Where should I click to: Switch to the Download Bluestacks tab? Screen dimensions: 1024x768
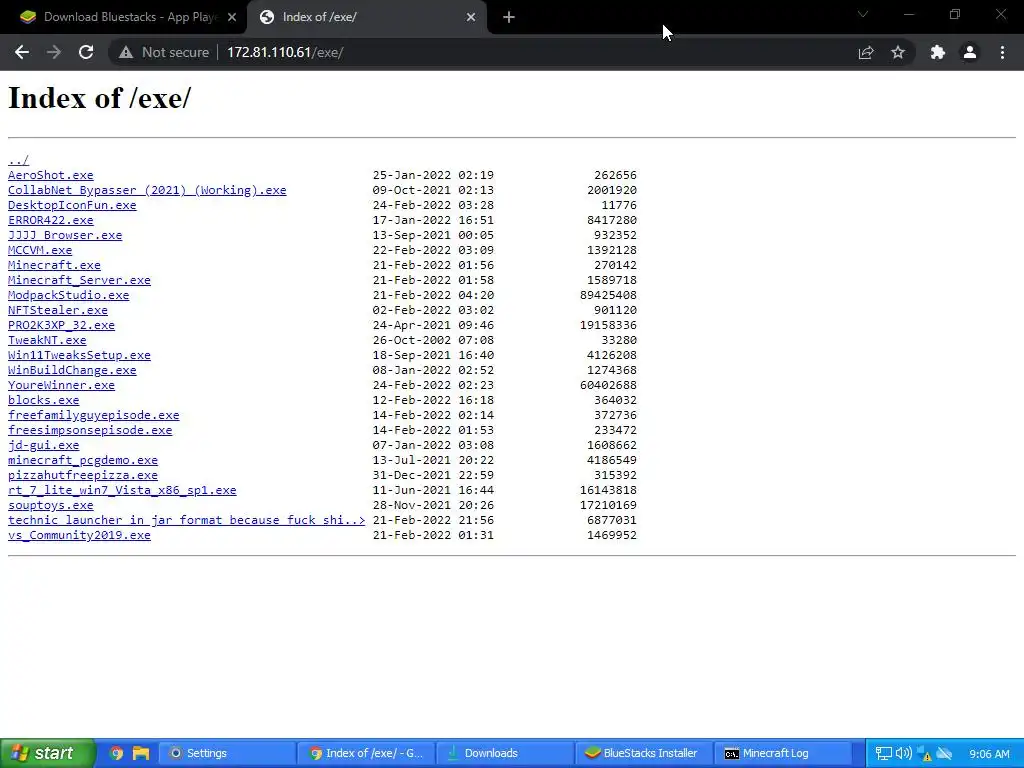click(123, 18)
